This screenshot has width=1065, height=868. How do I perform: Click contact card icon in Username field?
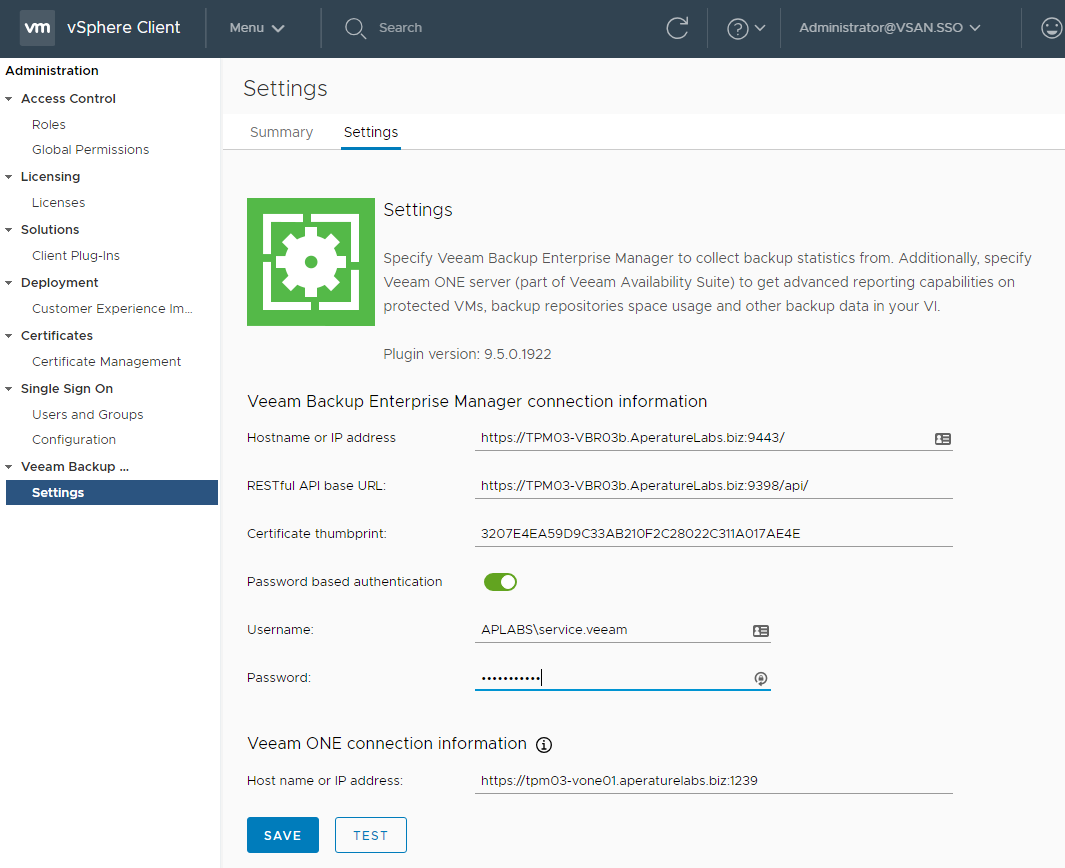coord(760,631)
